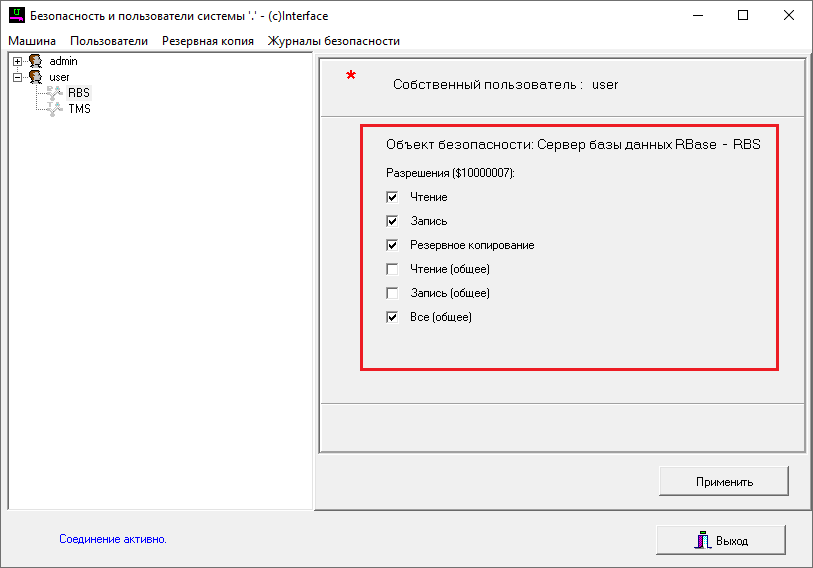Uncheck the Чтение permission checkbox
Screen dimensions: 813x568
[392, 197]
